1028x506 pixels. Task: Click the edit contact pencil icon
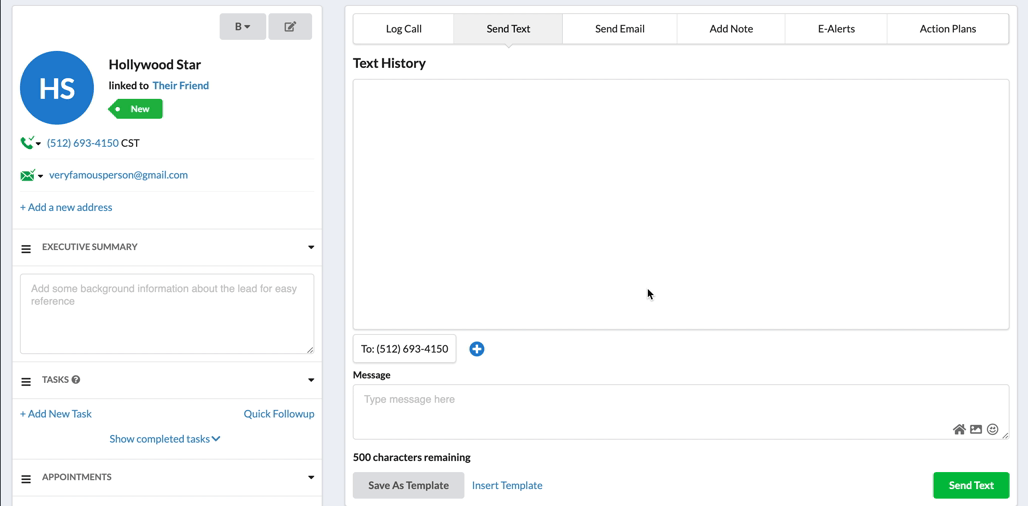290,27
